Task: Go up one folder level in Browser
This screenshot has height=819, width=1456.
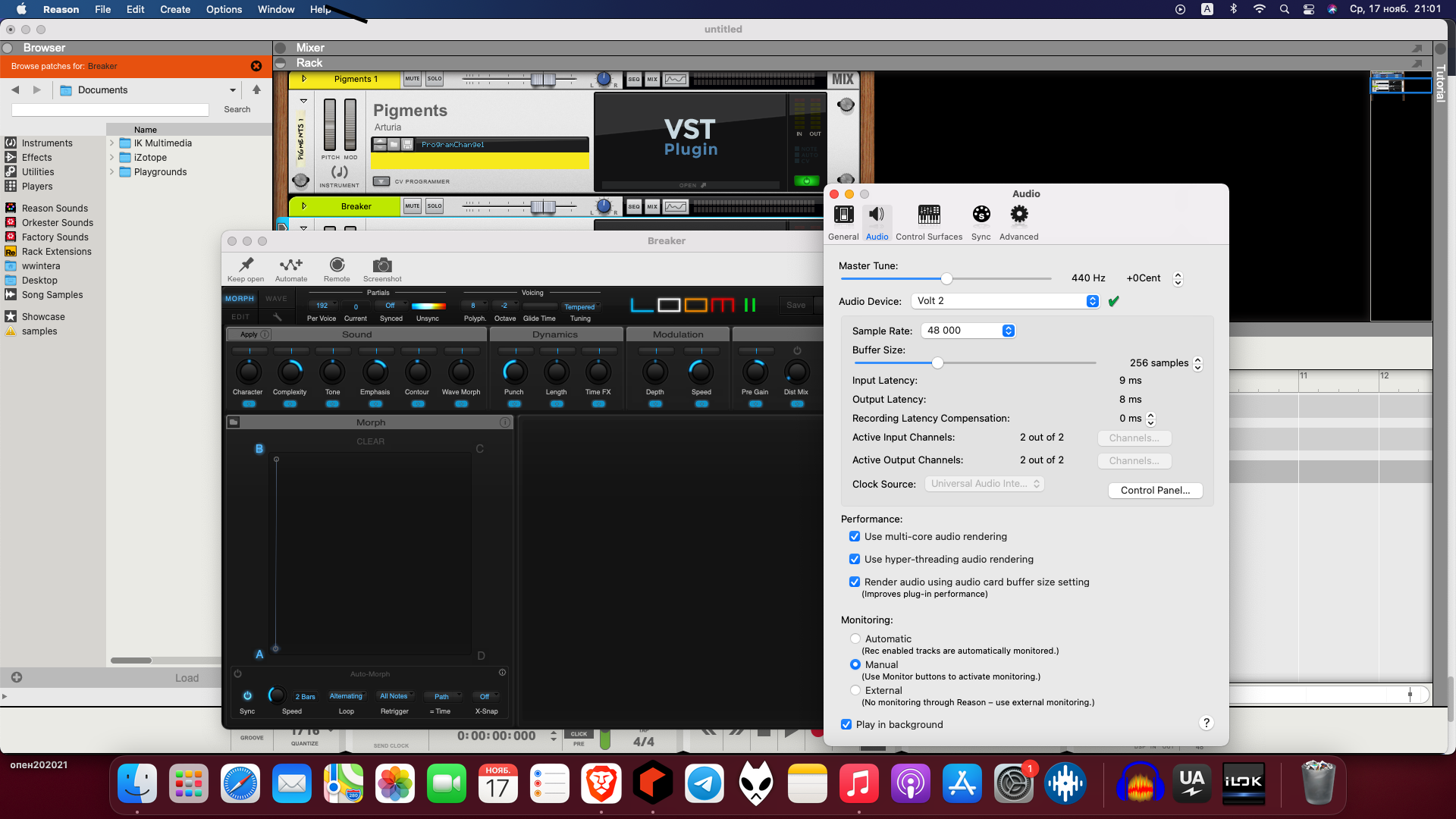Action: 256,89
